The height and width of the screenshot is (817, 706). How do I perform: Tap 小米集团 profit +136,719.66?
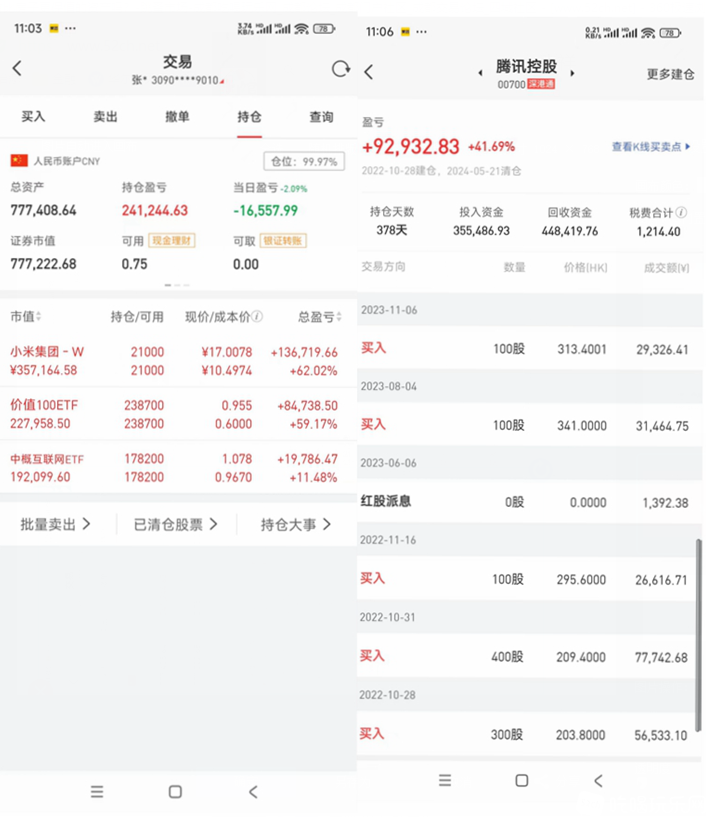[304, 353]
